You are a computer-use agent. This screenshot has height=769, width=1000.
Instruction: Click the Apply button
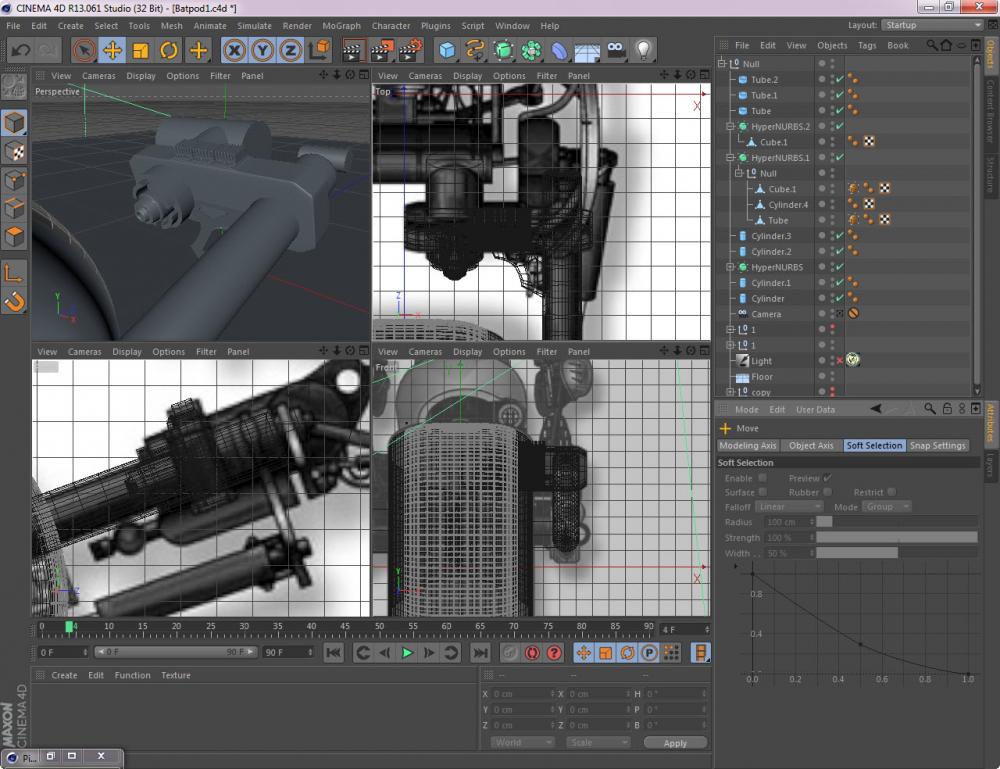[x=675, y=743]
